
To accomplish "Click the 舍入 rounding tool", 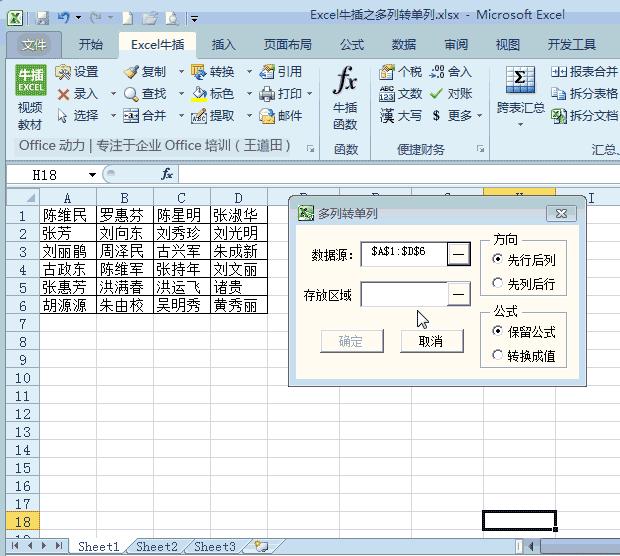I will tap(450, 72).
